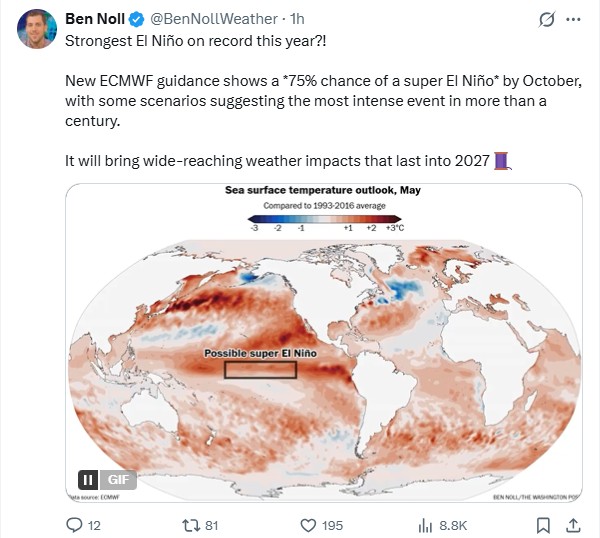Like the post with the heart icon
Image resolution: width=600 pixels, height=538 pixels.
[309, 524]
